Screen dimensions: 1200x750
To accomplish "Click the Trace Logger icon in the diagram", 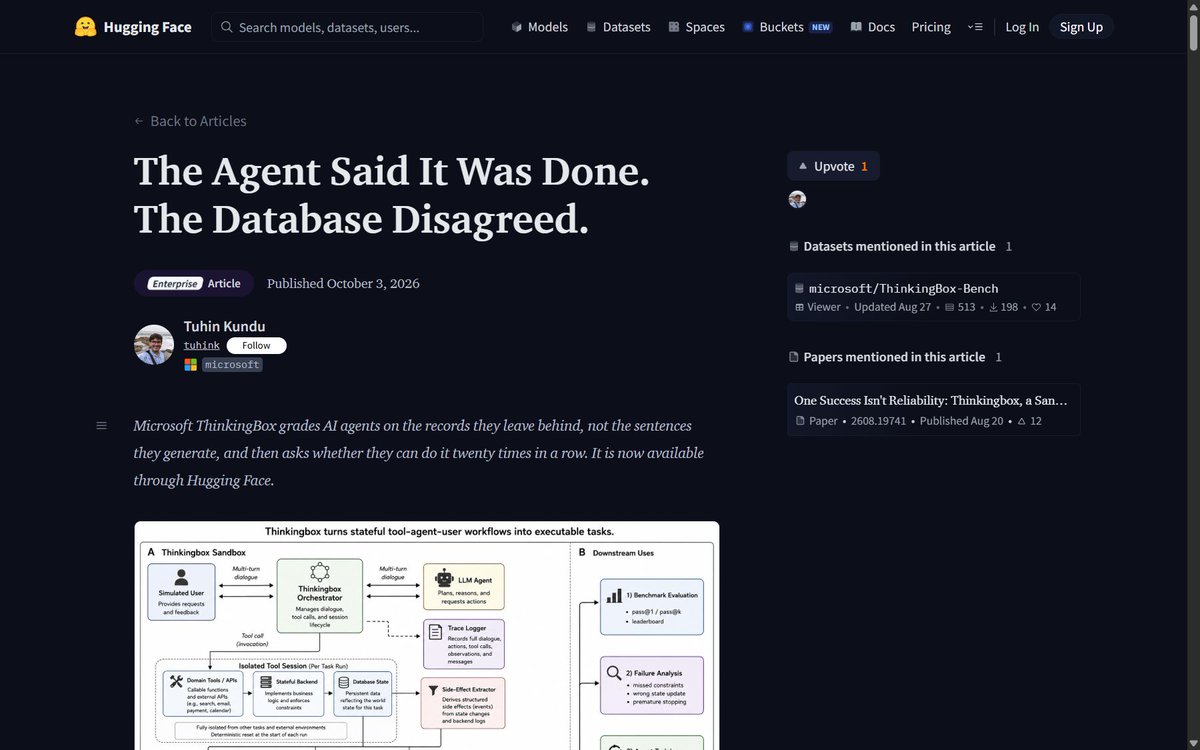I will (435, 632).
